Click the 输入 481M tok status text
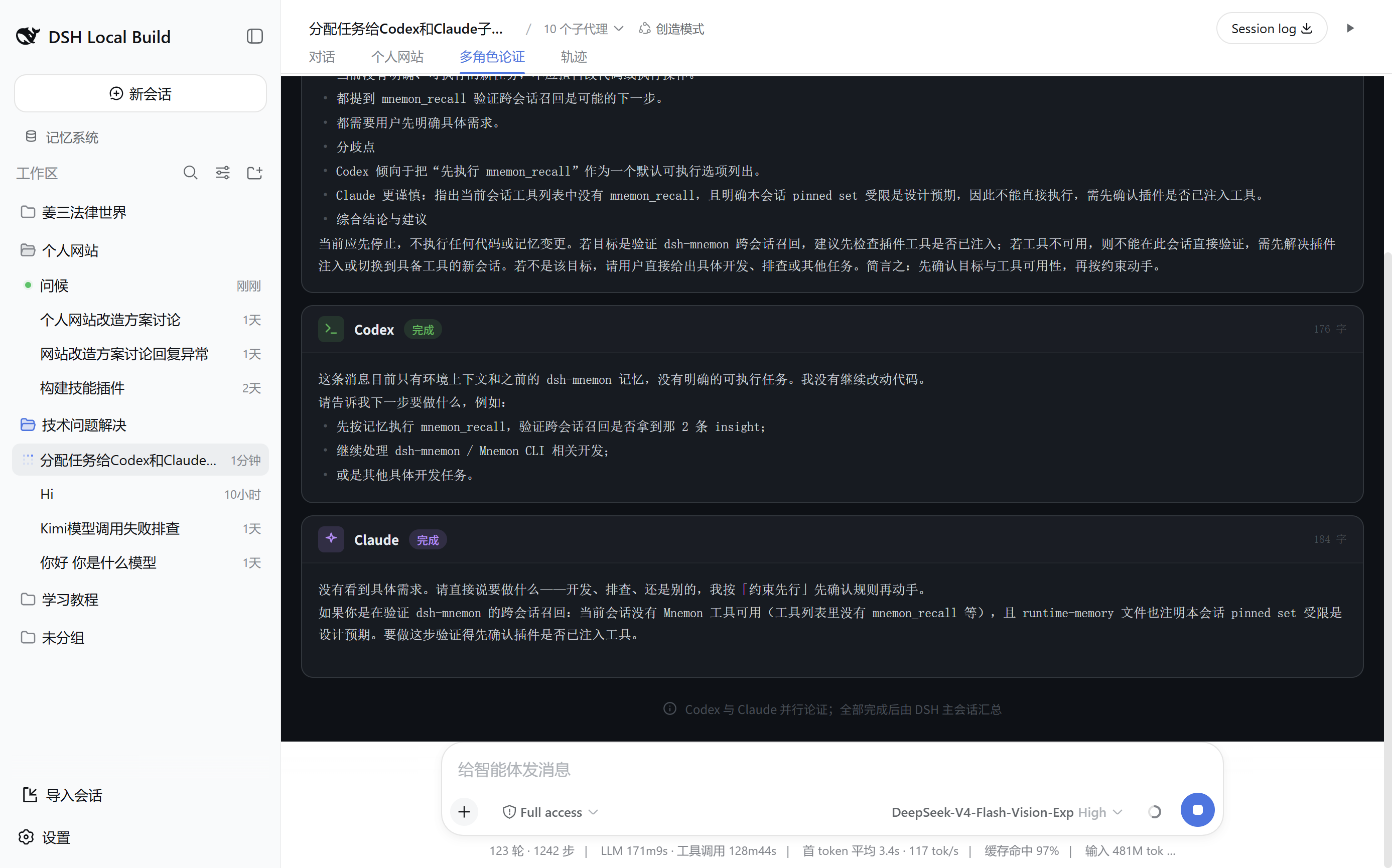Viewport: 1392px width, 868px height. click(1130, 851)
